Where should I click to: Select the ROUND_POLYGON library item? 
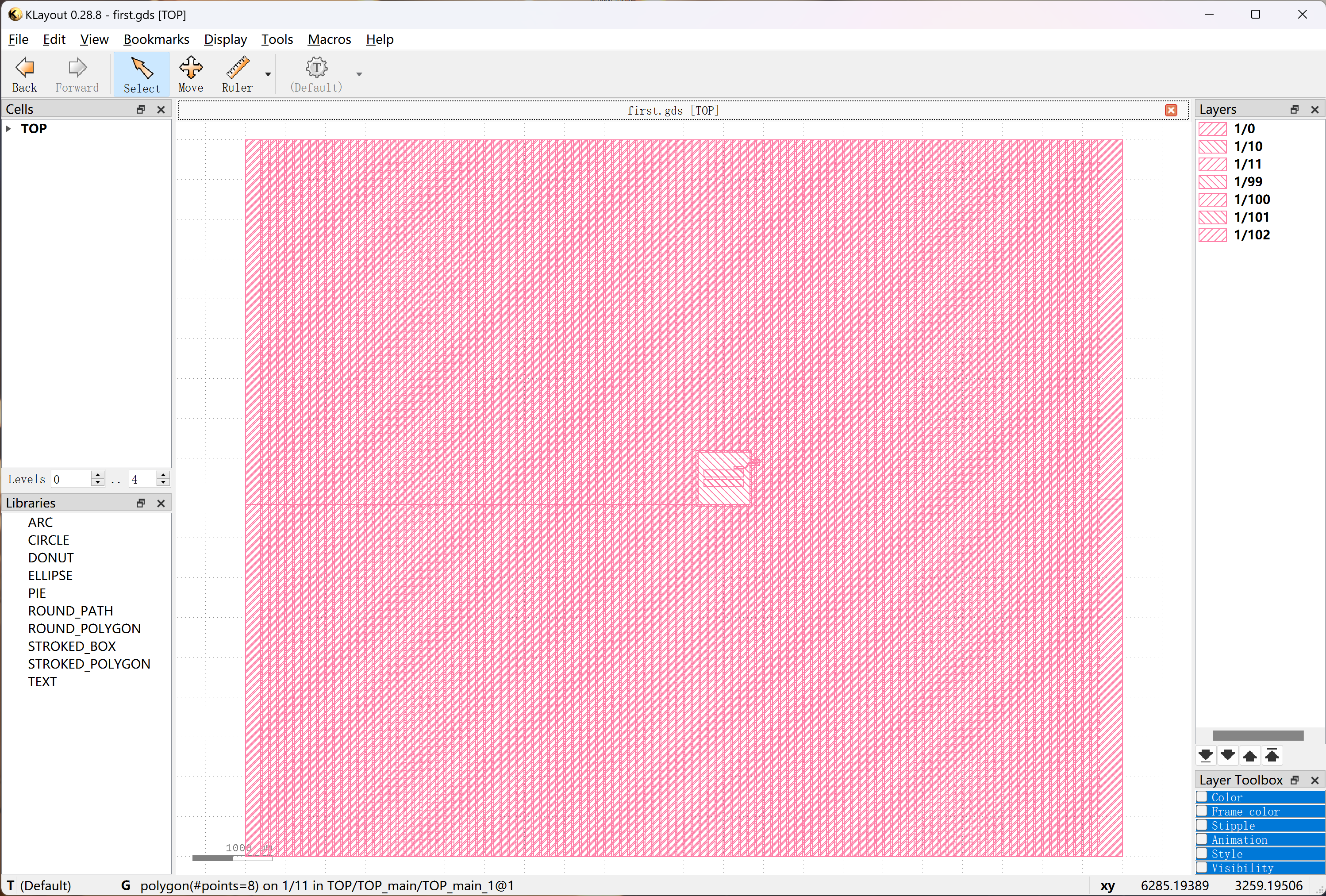pyautogui.click(x=84, y=628)
